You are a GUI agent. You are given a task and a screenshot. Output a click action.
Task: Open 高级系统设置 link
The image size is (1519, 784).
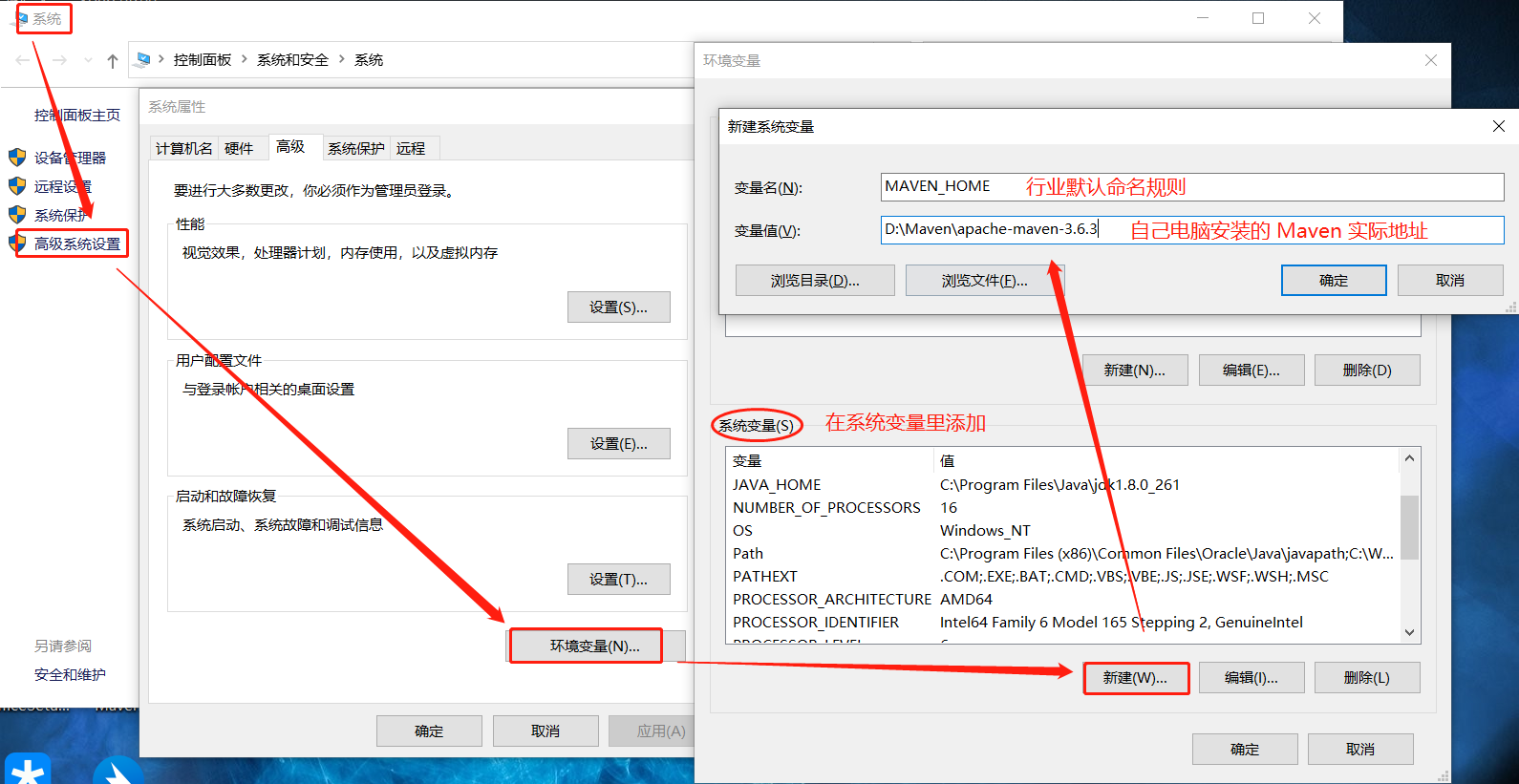77,244
